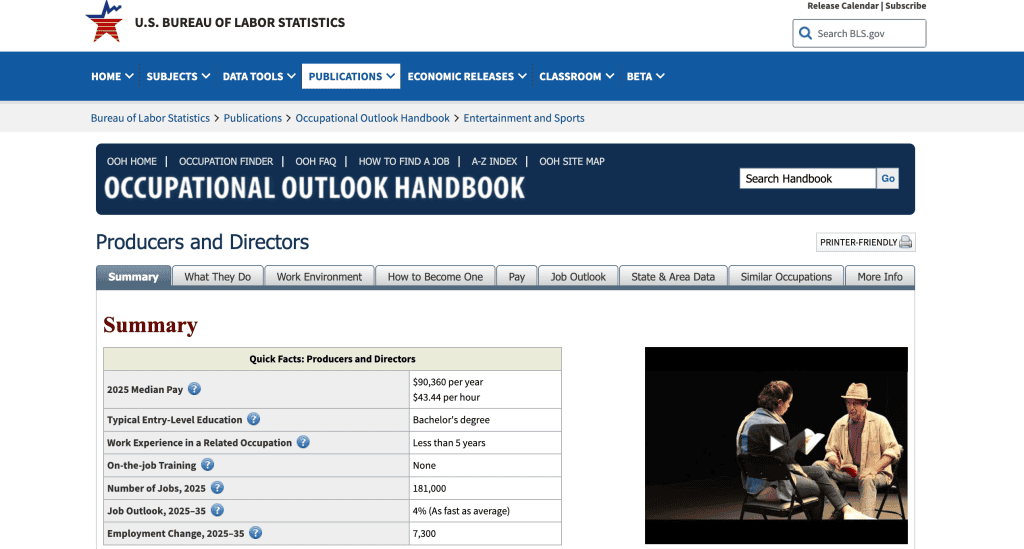
Task: Play the Producers and Directors video
Action: click(x=776, y=444)
